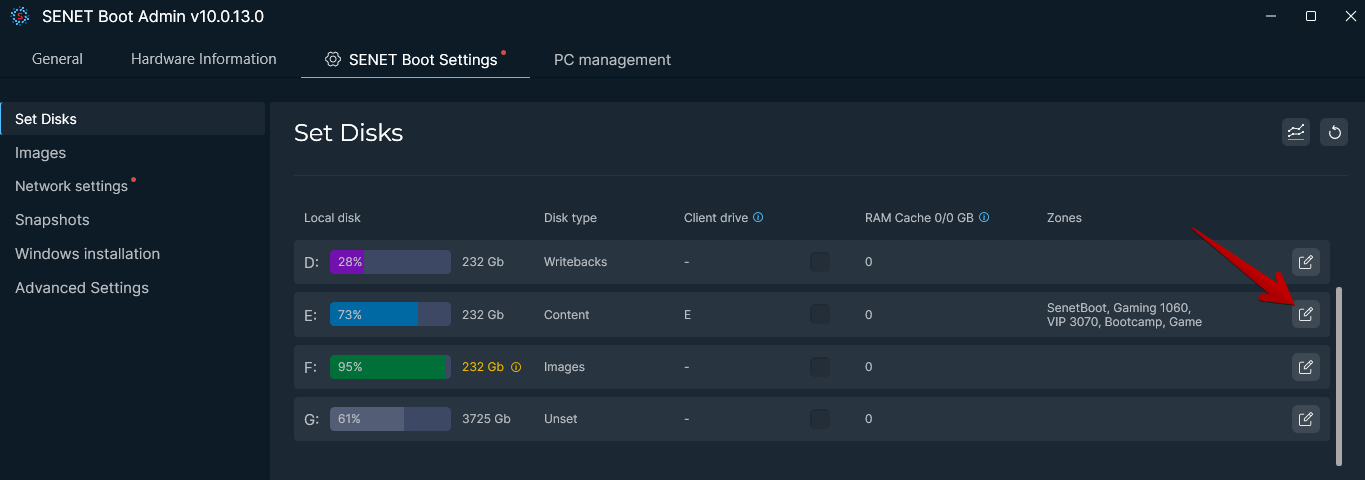The width and height of the screenshot is (1365, 480).
Task: Click the Images disk type cell
Action: (x=564, y=367)
